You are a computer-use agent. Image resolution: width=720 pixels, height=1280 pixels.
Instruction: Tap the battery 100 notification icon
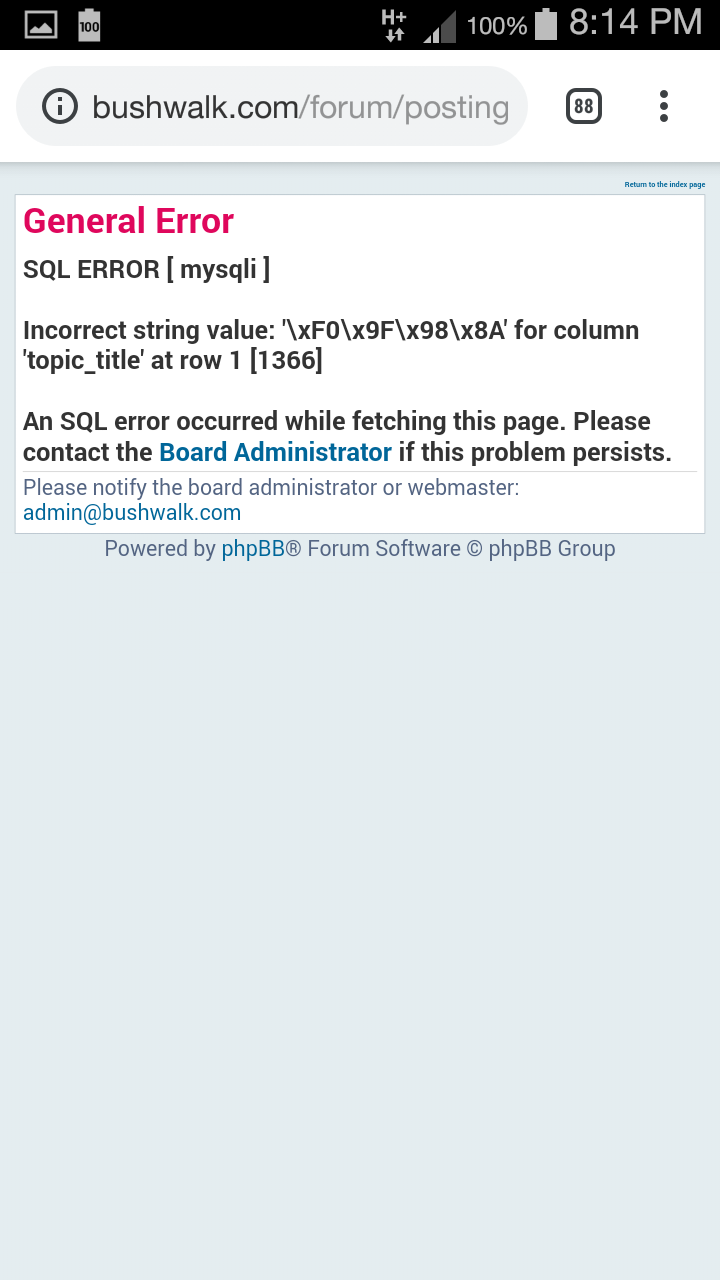89,25
